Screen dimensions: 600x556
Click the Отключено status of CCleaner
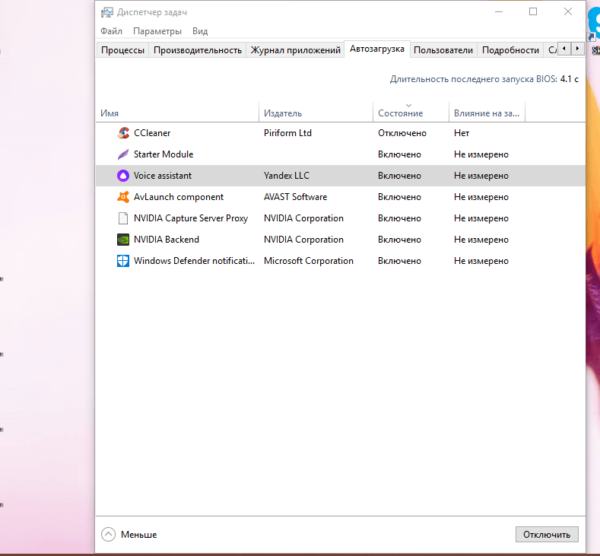[x=402, y=133]
